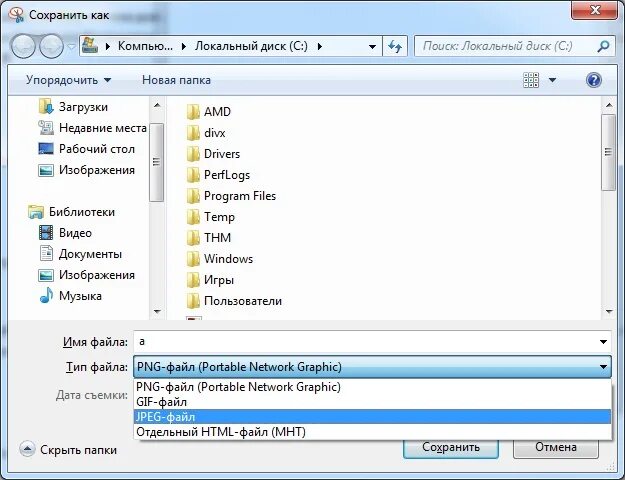Viewport: 625px width, 480px height.
Task: Click the Отмена button
Action: (x=556, y=448)
